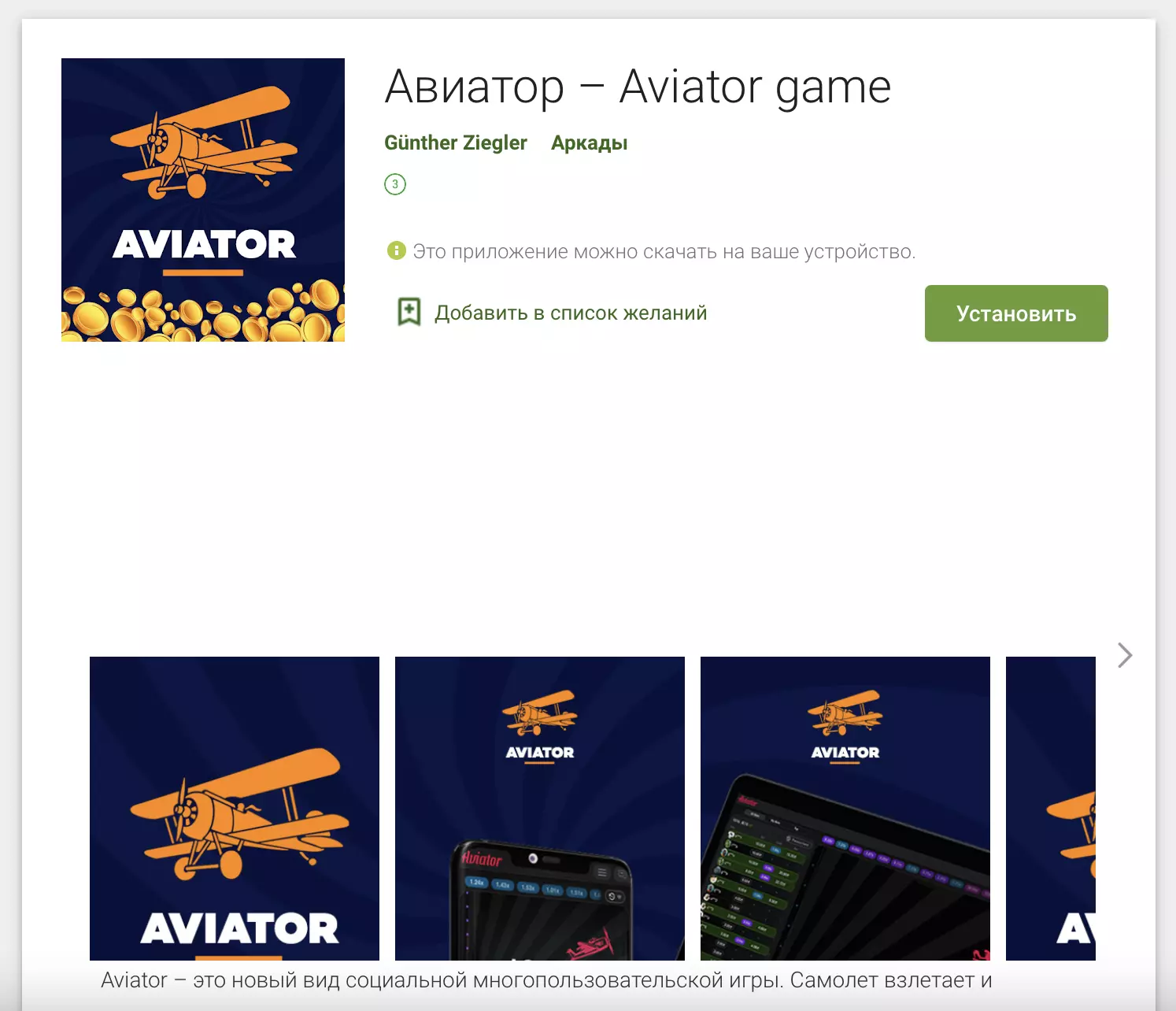The width and height of the screenshot is (1176, 1011).
Task: Click the age rating 3 badge
Action: click(x=395, y=184)
